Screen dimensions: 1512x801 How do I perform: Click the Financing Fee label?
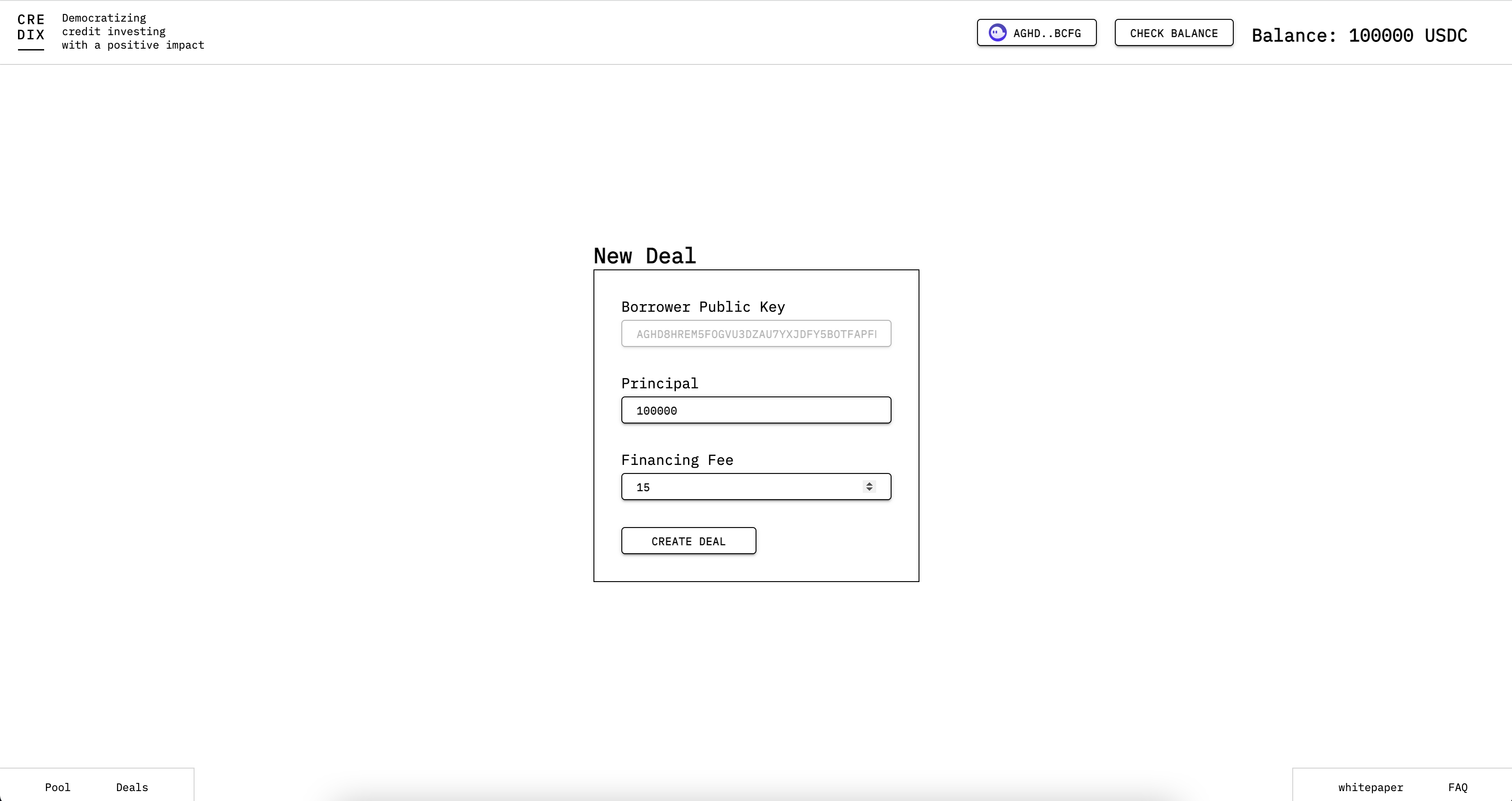677,460
